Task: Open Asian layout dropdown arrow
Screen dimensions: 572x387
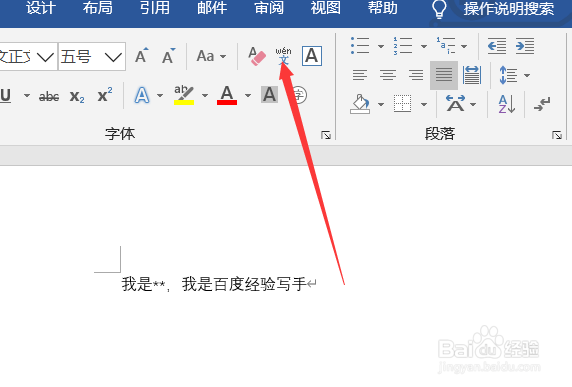Action: (473, 105)
